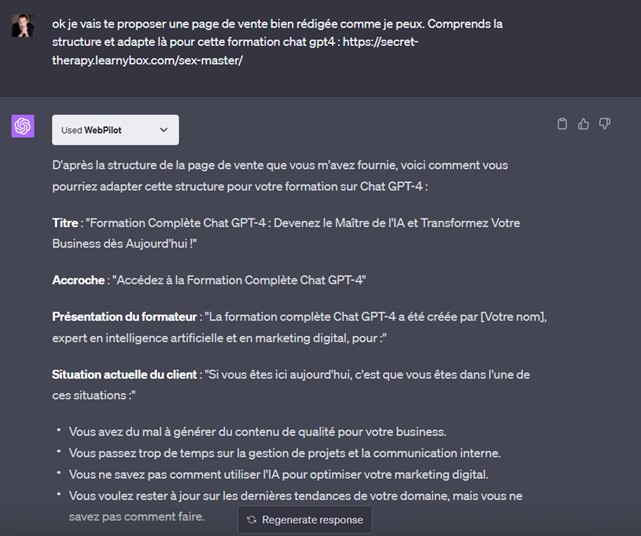This screenshot has height=536, width=641.
Task: Give the response a thumbs up
Action: pos(583,123)
